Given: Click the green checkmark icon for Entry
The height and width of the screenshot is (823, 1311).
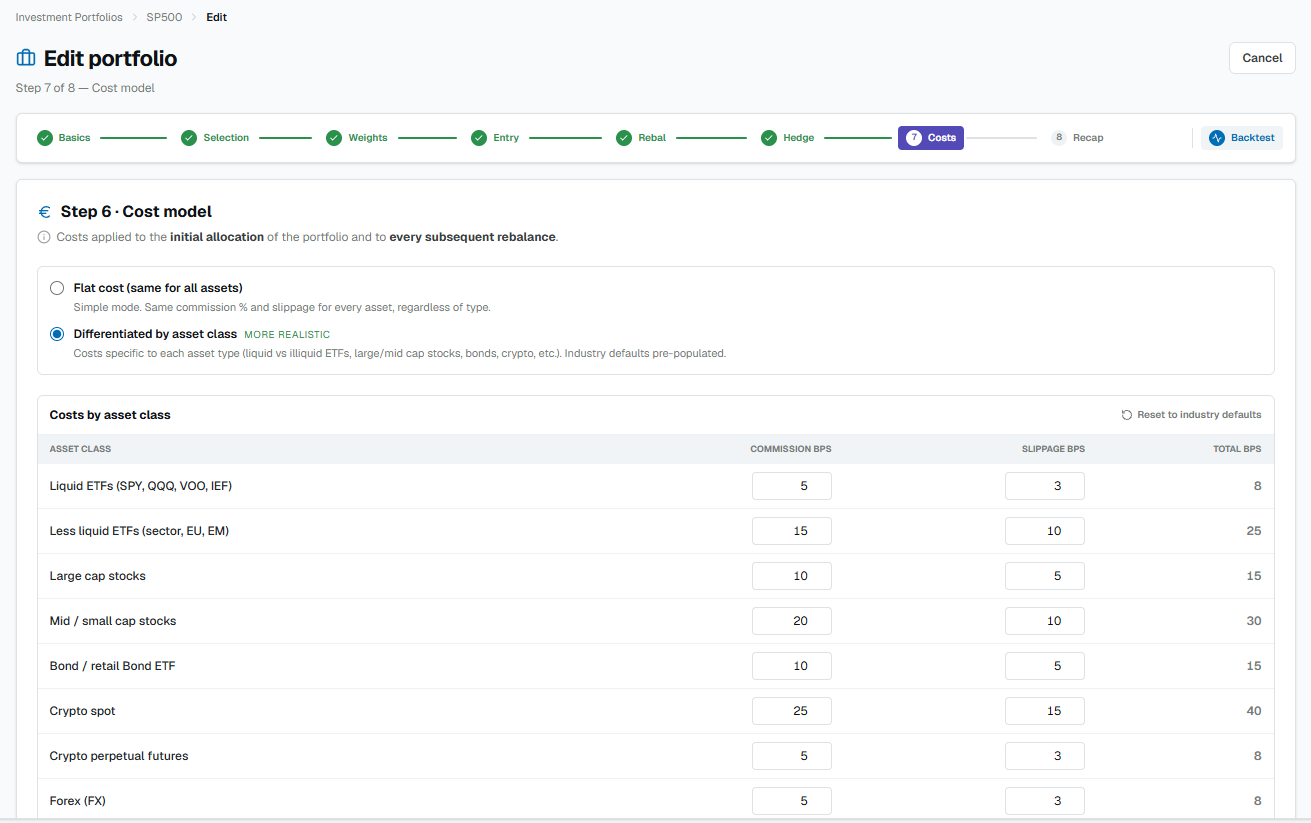Looking at the screenshot, I should pyautogui.click(x=479, y=138).
